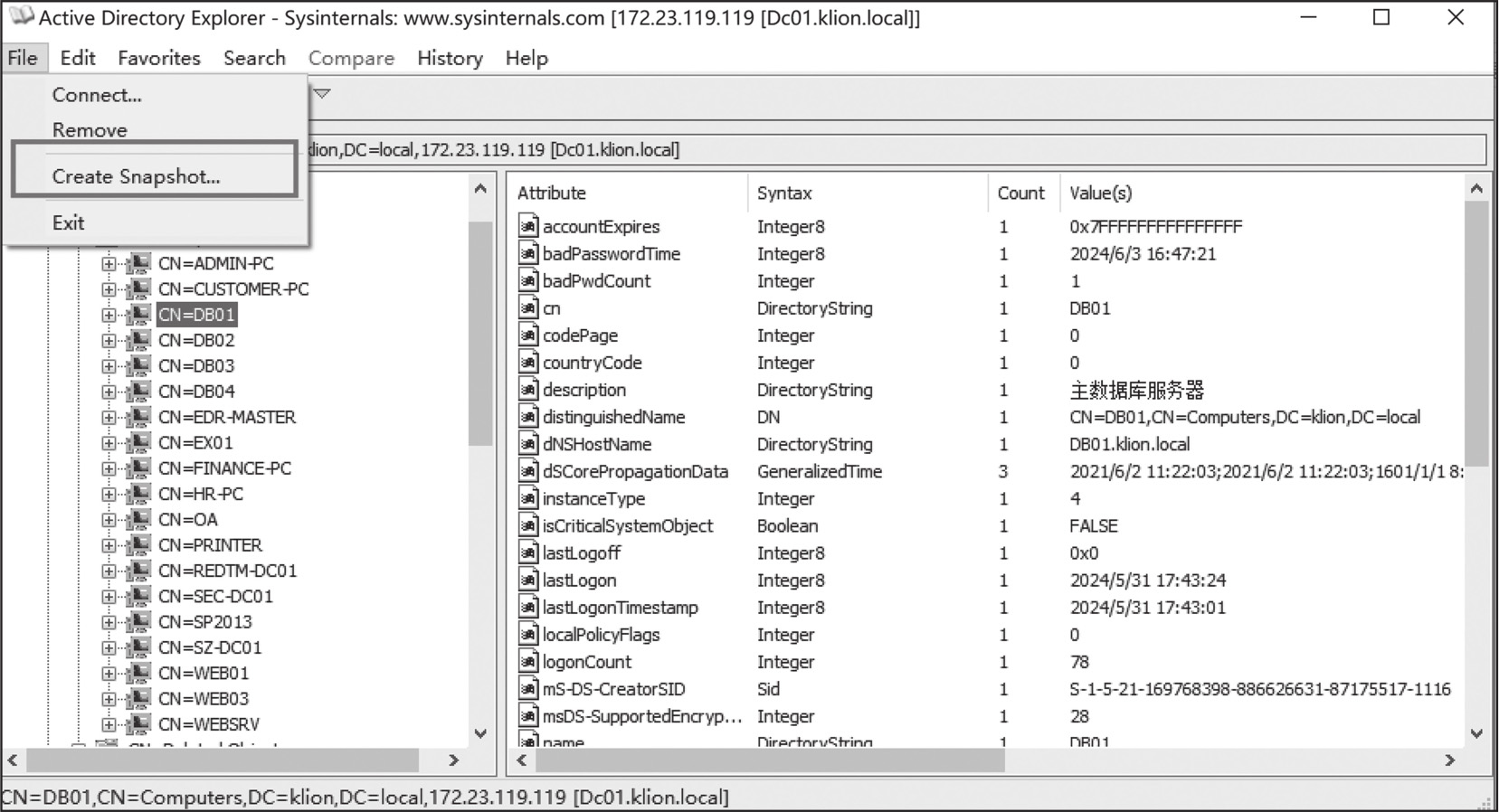Open the File menu
1499x812 pixels.
23,58
